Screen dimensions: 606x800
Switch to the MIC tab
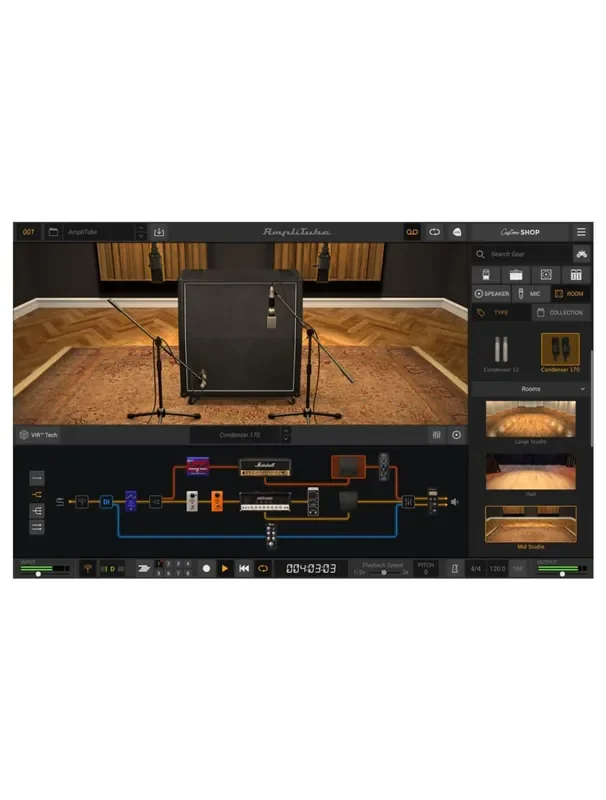(529, 293)
